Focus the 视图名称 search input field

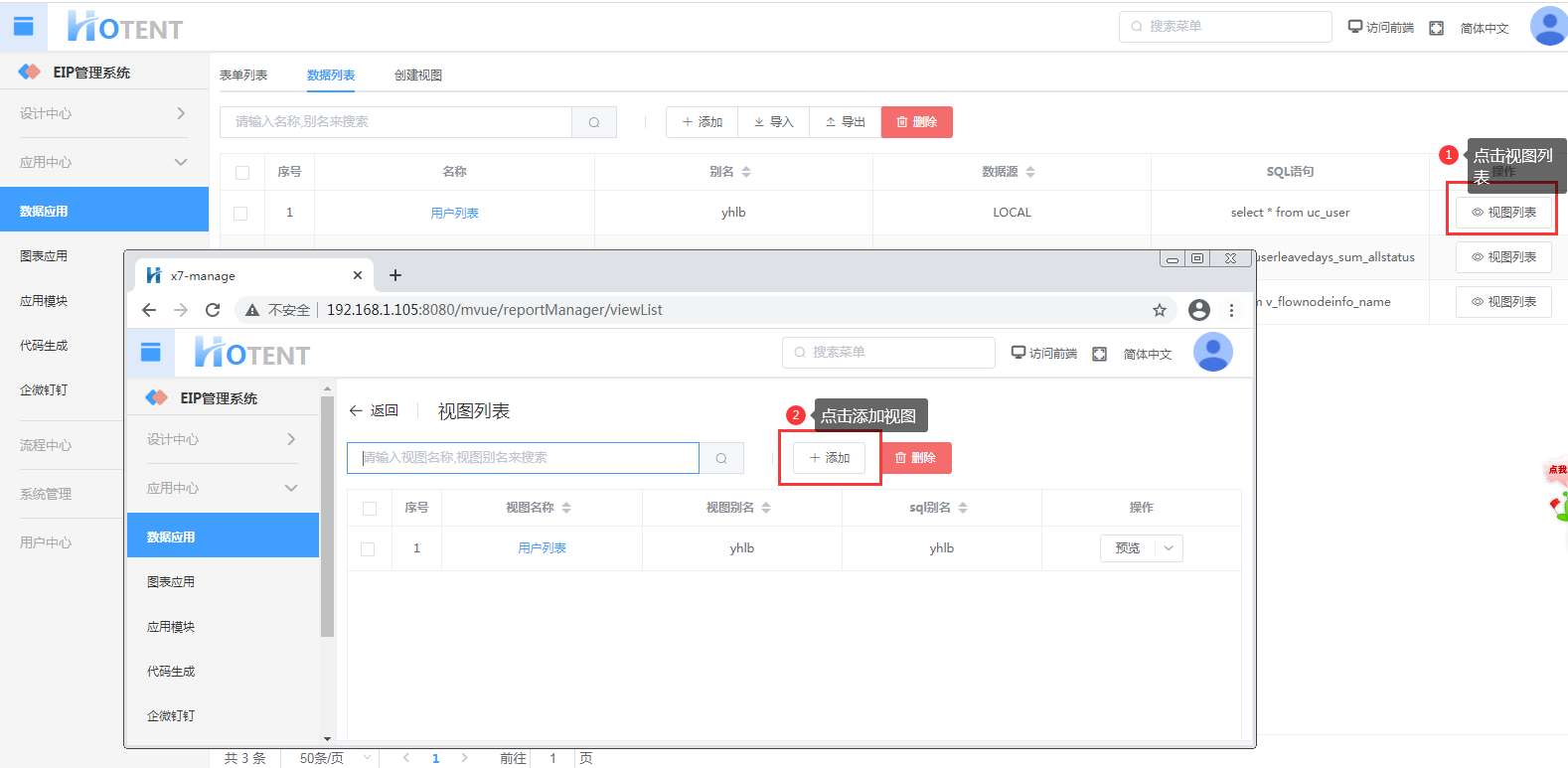tap(523, 458)
